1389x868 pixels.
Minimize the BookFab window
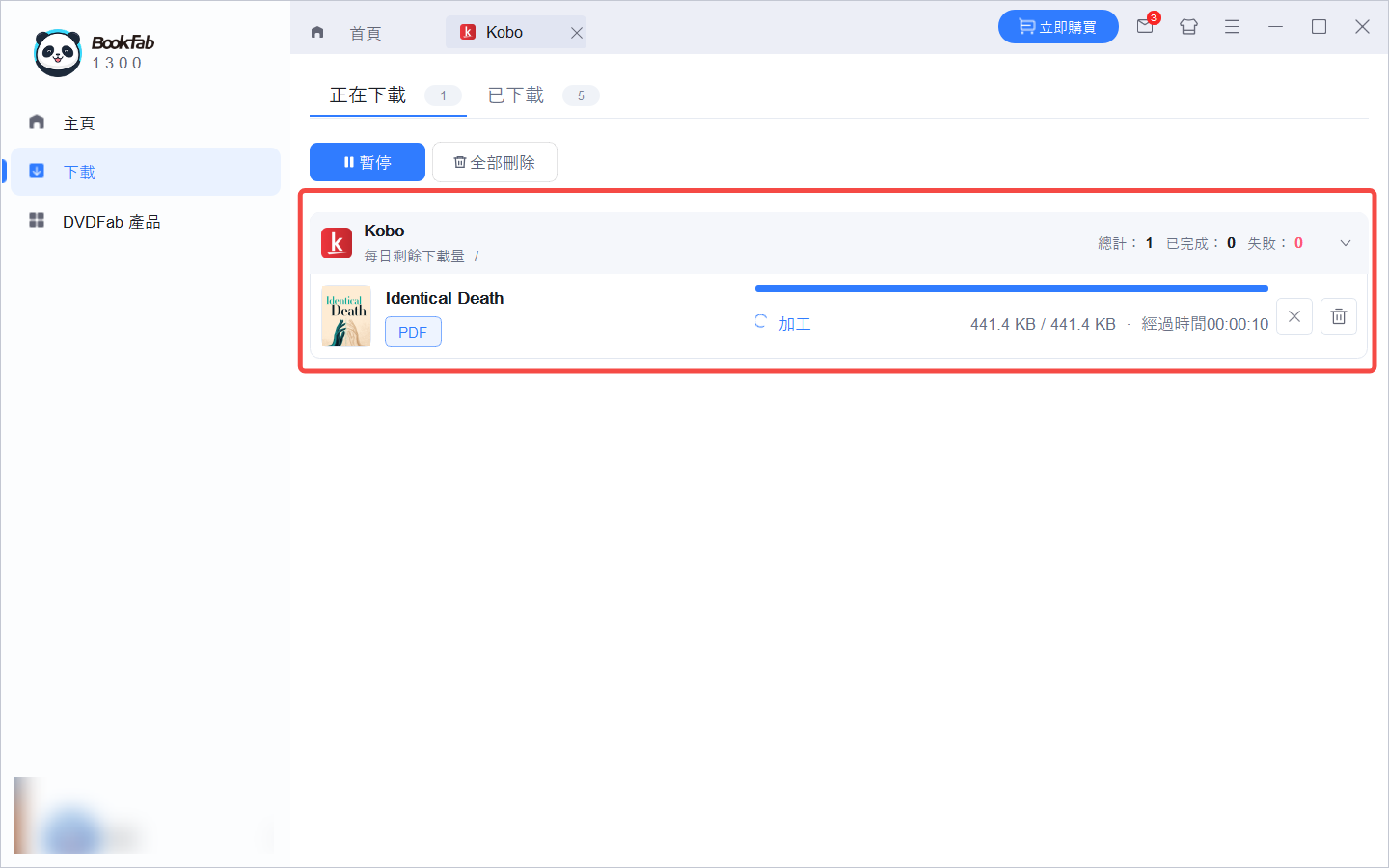(1275, 27)
